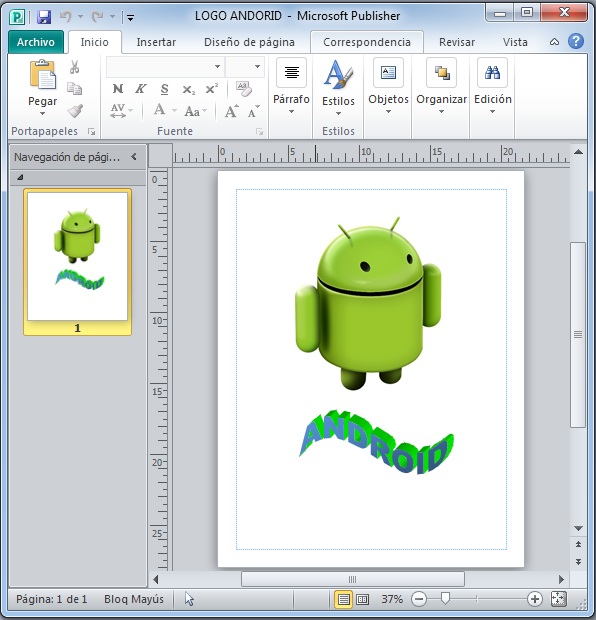Click the Copy icon
The width and height of the screenshot is (596, 620).
pos(74,89)
